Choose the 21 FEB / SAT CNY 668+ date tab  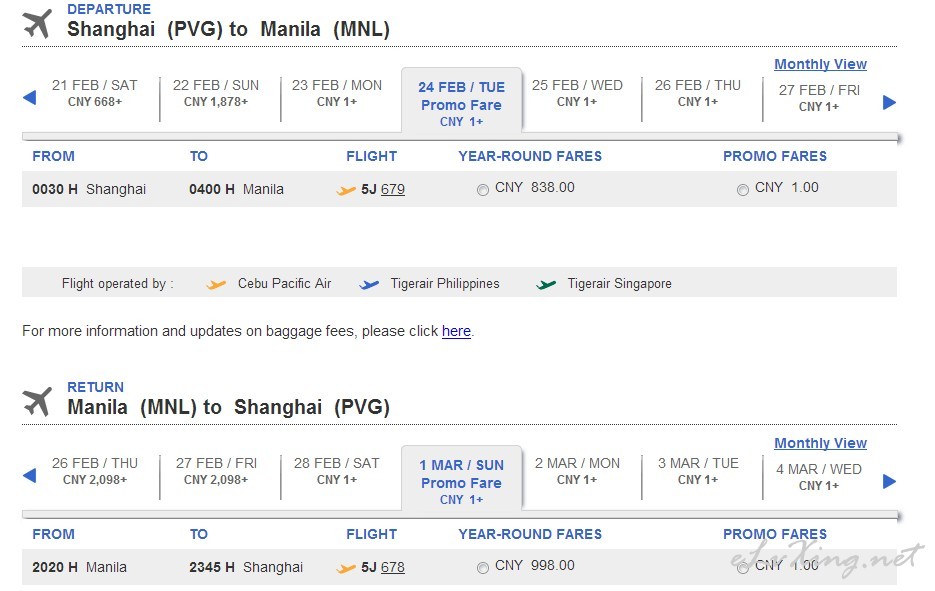(95, 94)
